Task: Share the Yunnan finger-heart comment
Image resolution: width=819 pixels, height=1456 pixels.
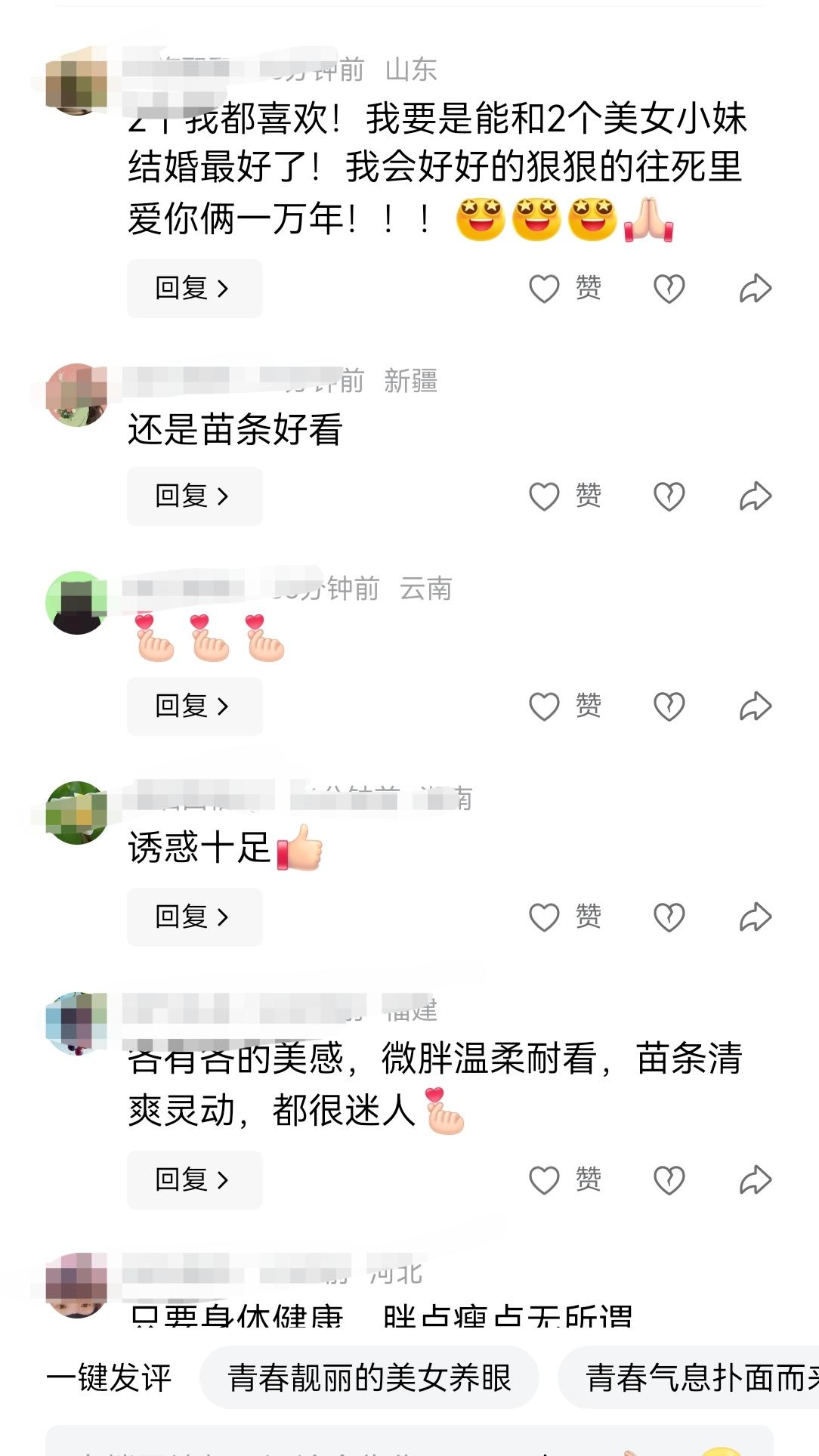Action: [x=756, y=706]
